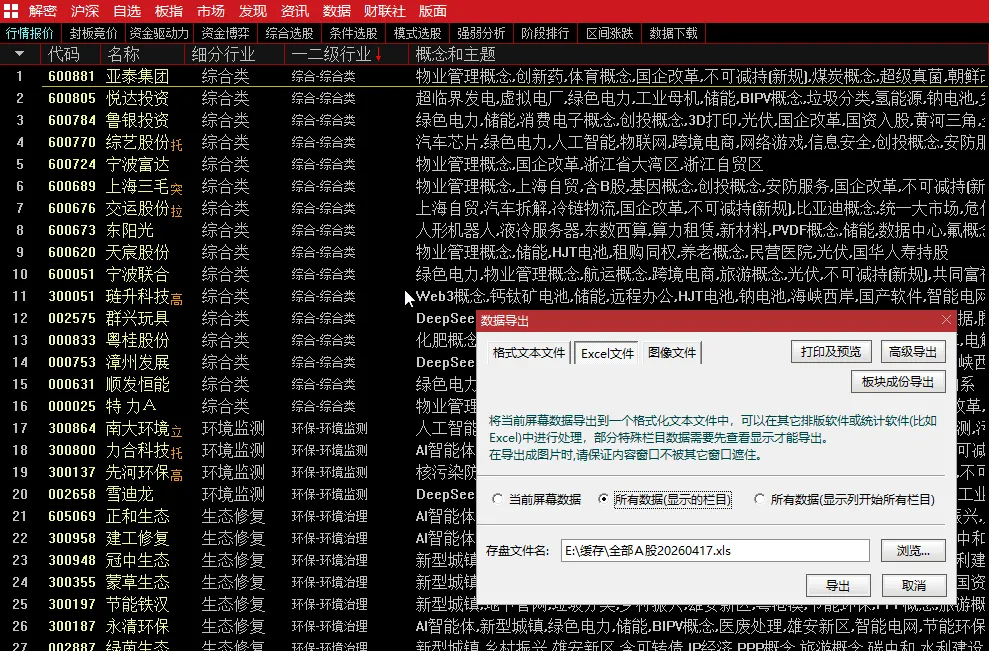Open the 自选 menu
This screenshot has width=989, height=651.
[127, 11]
